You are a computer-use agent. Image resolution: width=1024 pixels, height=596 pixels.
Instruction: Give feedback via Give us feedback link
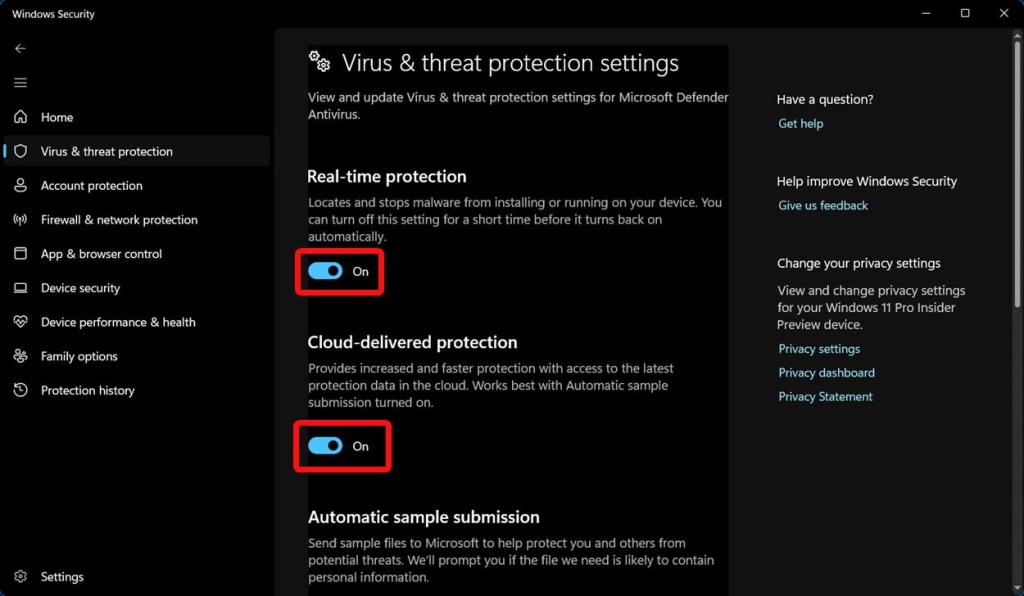[822, 205]
